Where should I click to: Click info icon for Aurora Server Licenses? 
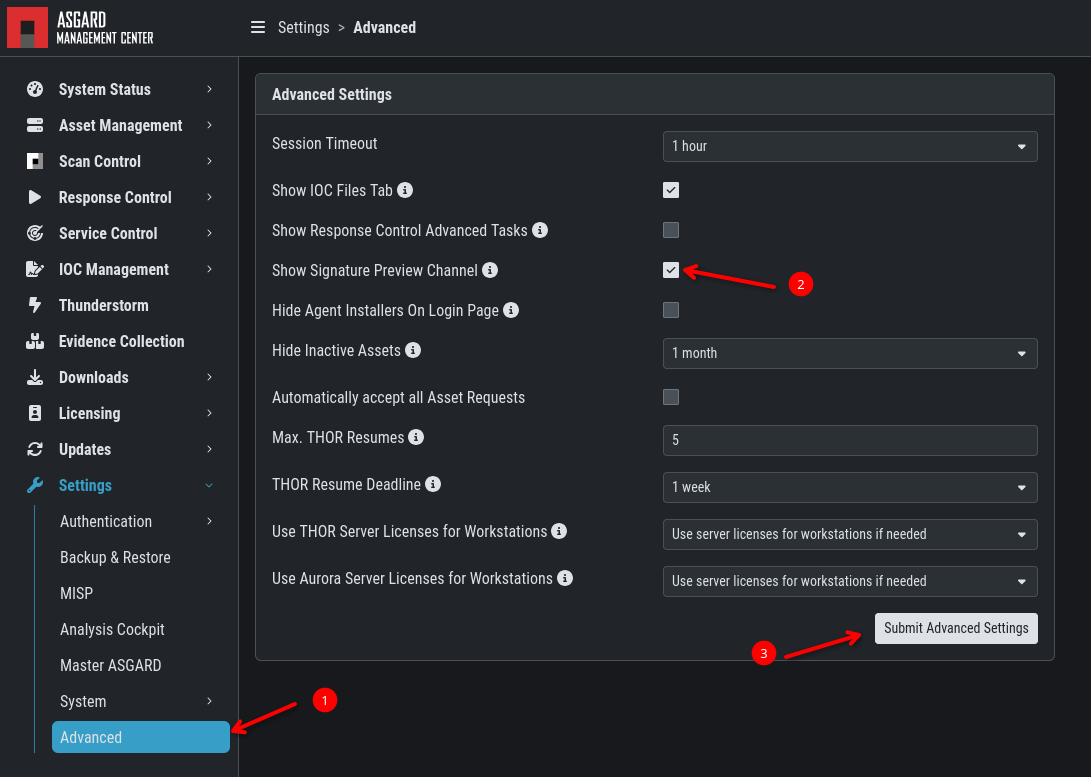coord(565,578)
